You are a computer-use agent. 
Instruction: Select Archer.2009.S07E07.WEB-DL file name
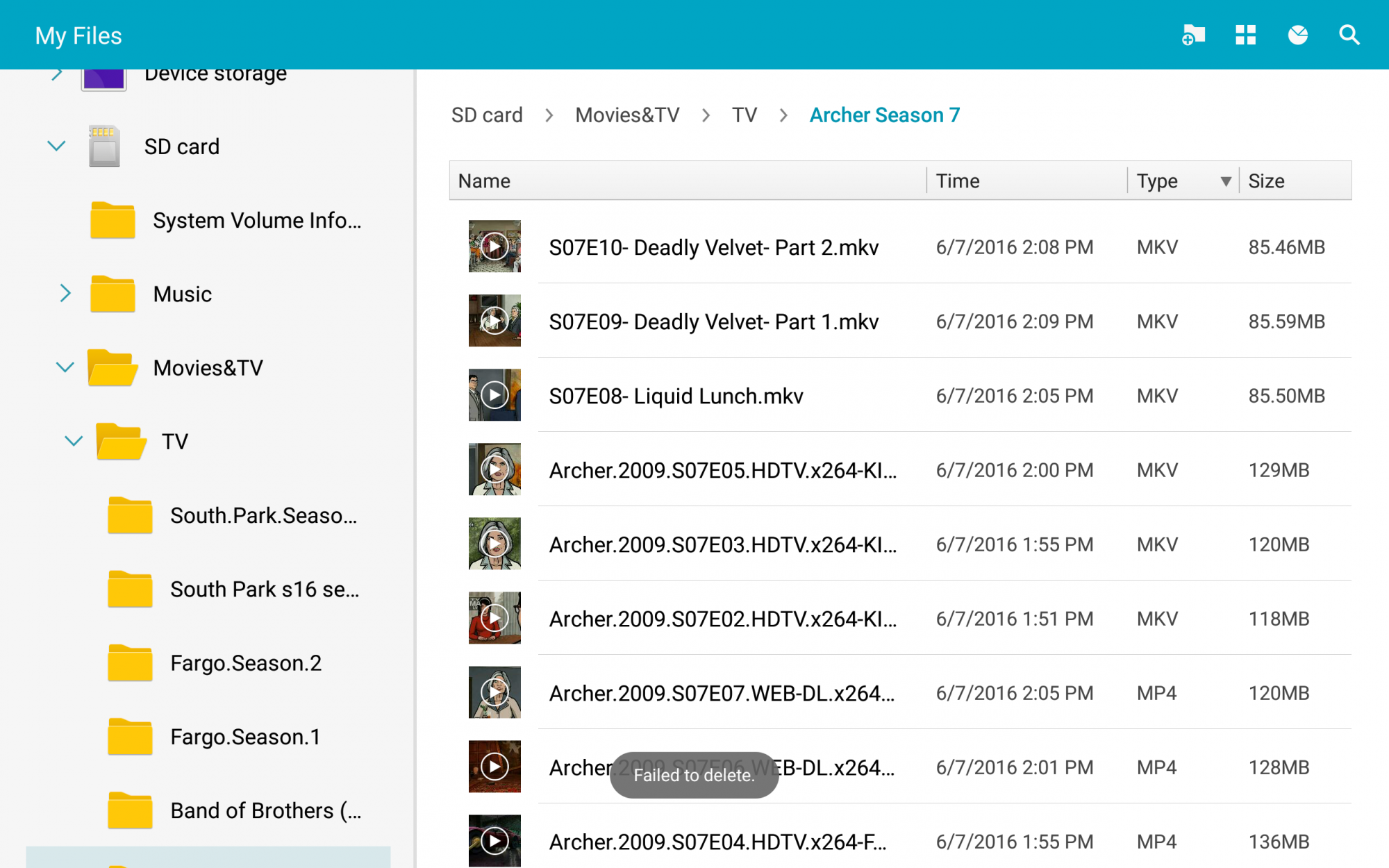point(722,693)
